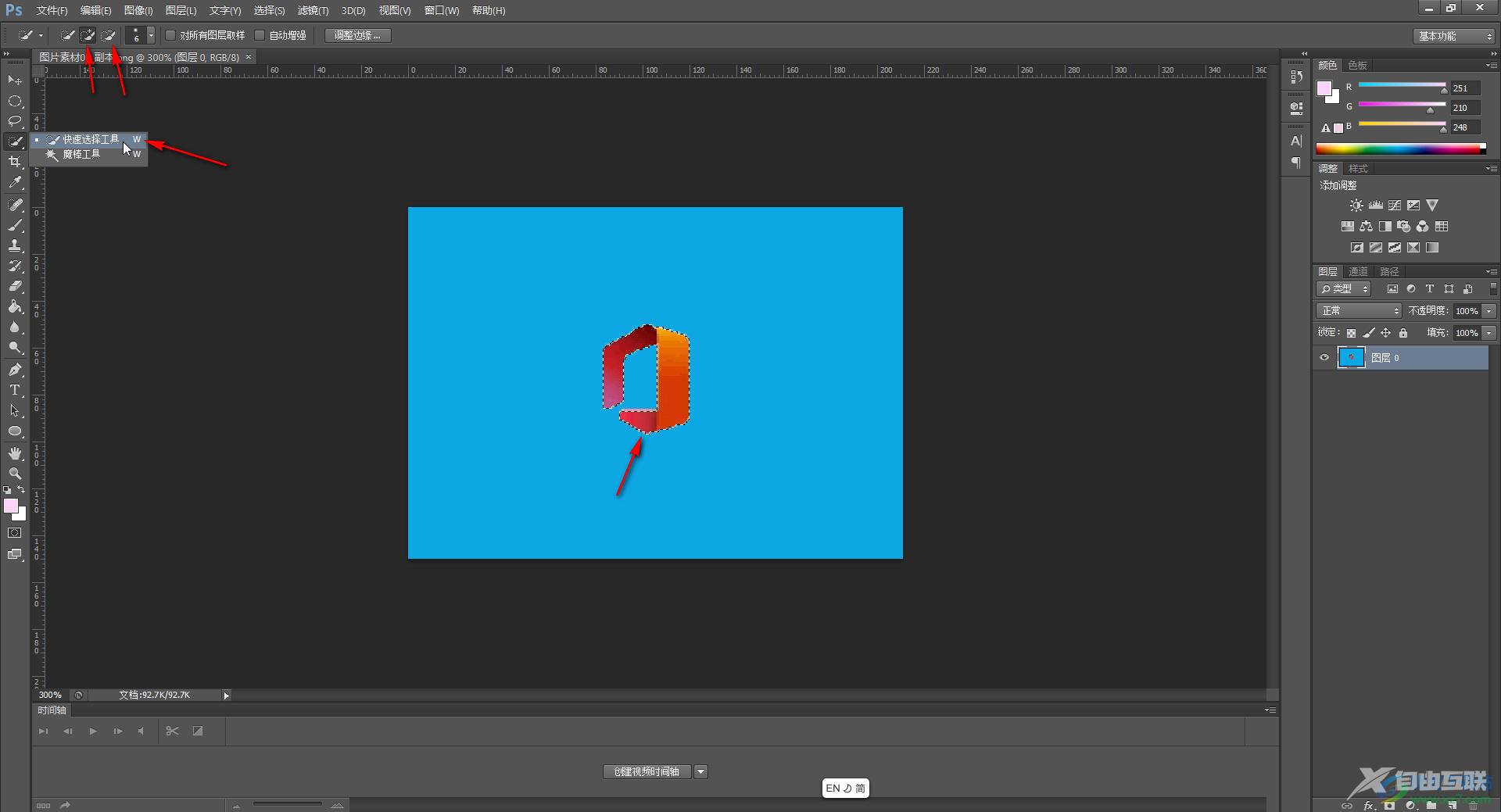Select the Dodge tool

coord(15,348)
